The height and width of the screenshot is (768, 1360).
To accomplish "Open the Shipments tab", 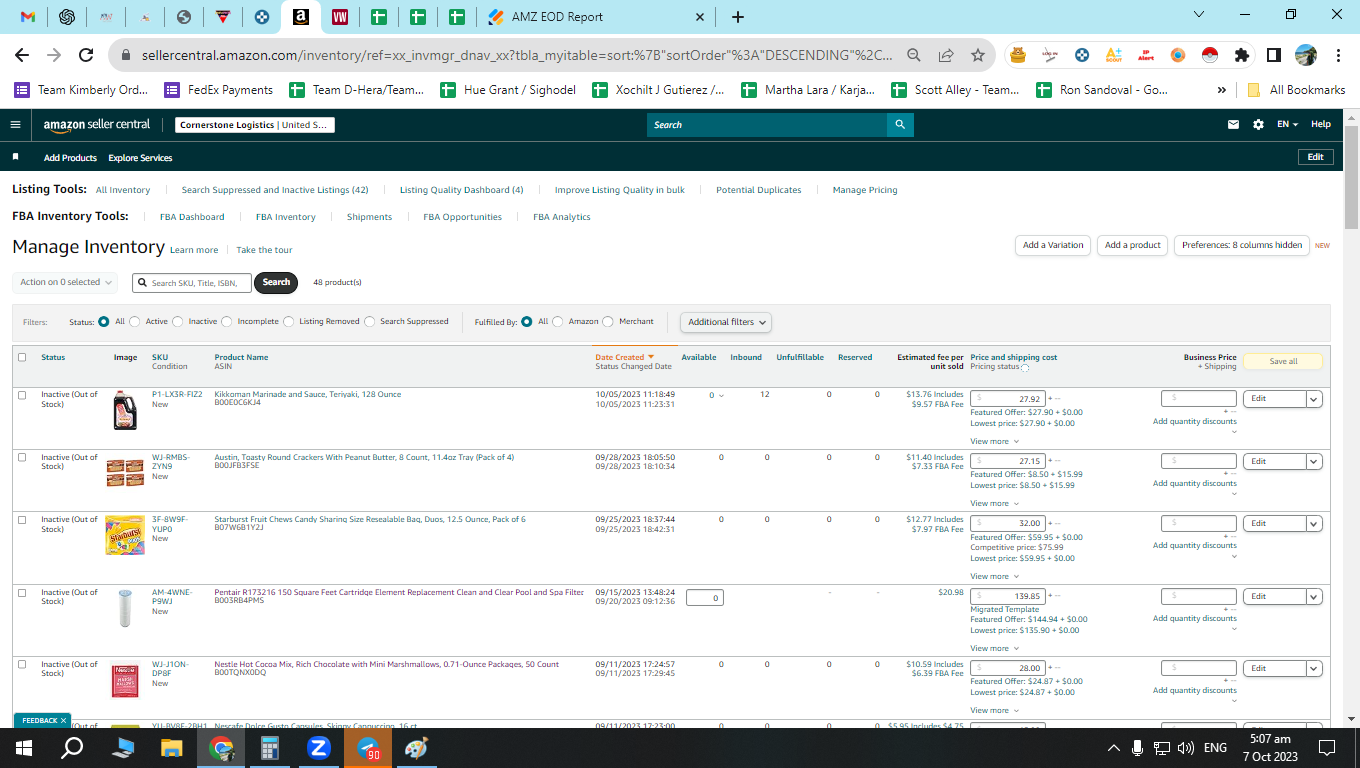I will [369, 217].
